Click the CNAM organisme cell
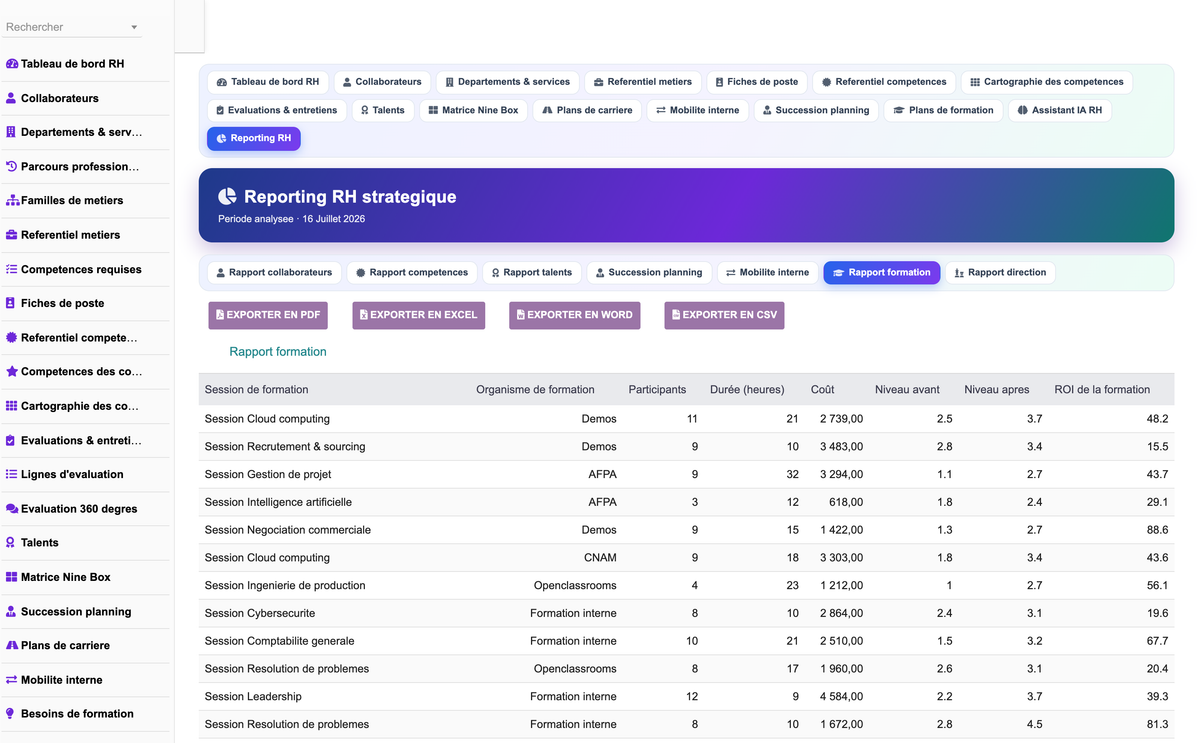This screenshot has height=743, width=1200. coord(600,558)
